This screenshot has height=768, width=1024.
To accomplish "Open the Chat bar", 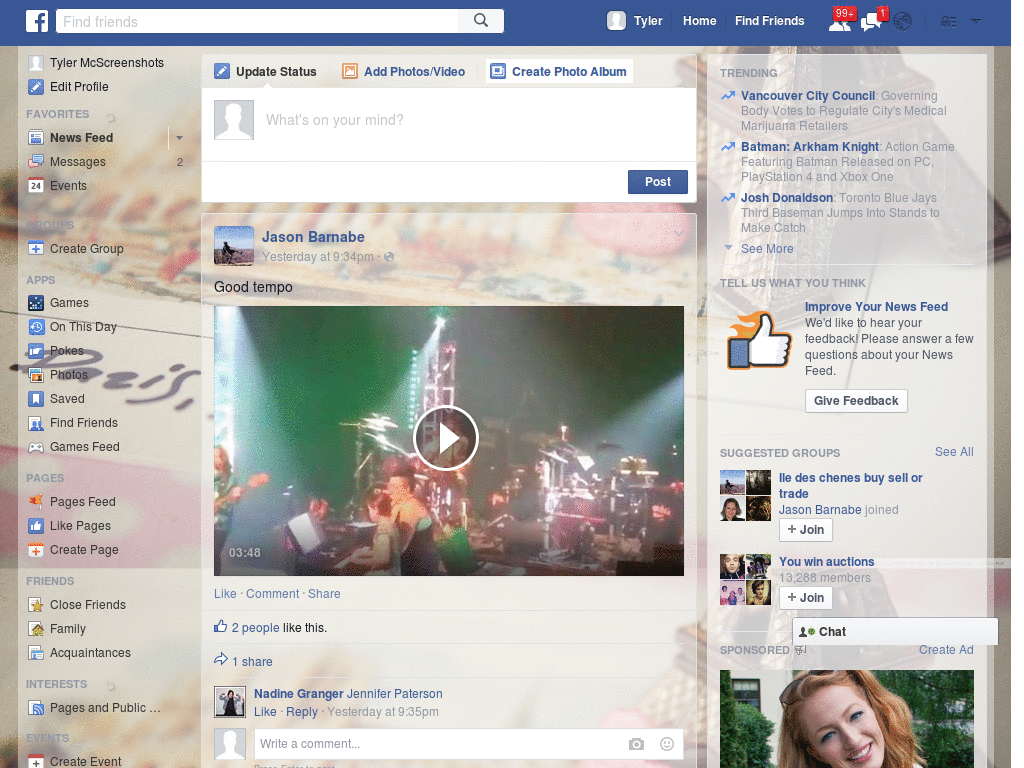I will click(x=895, y=632).
